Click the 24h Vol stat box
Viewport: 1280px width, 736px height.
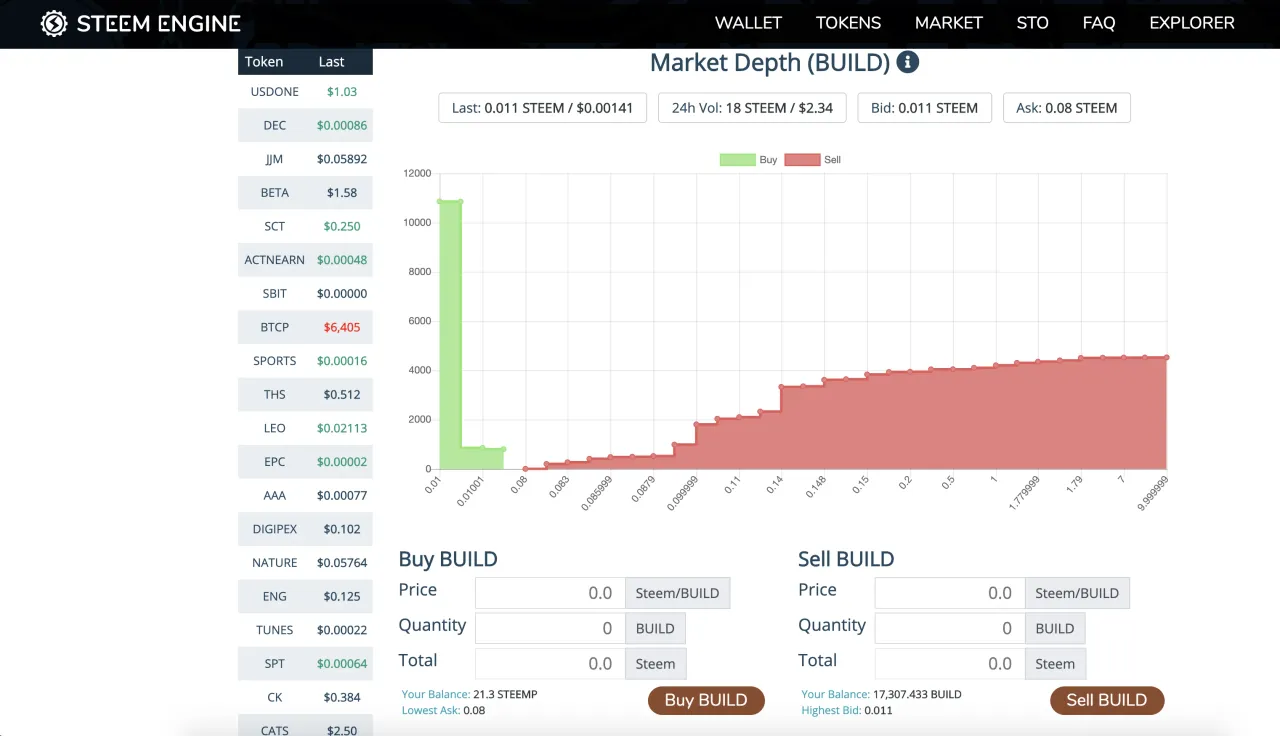tap(752, 108)
